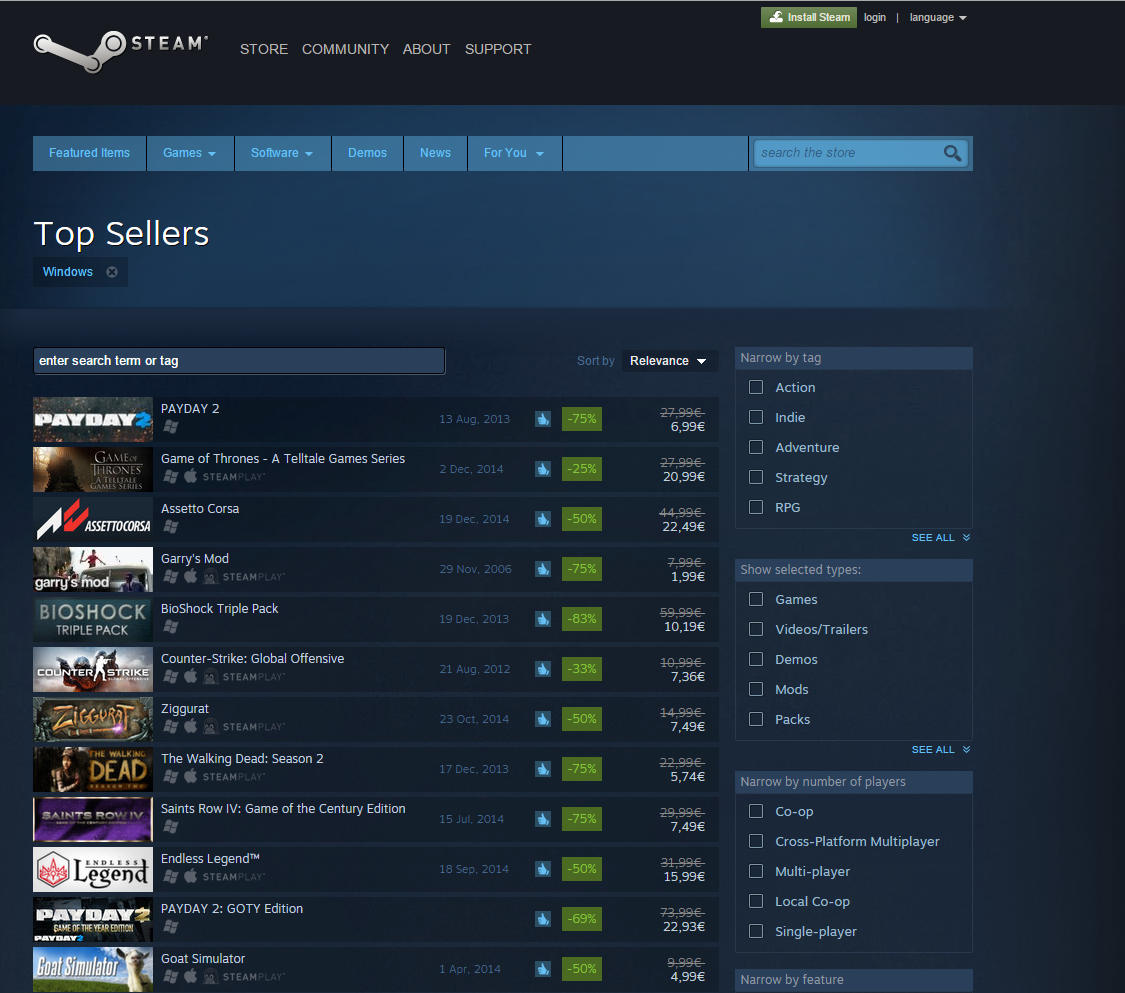The height and width of the screenshot is (993, 1125).
Task: Click the -75% discount badge on PAYDAY 2
Action: coord(582,419)
